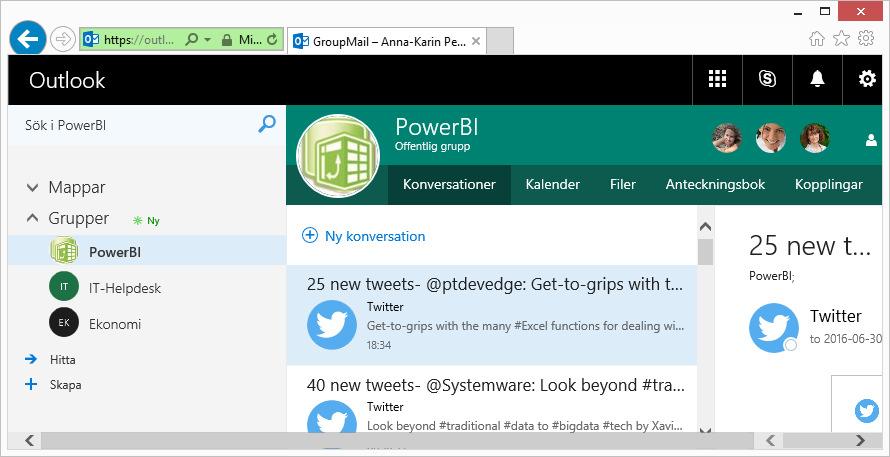Open browser favorites star icon
This screenshot has height=457, width=890.
click(x=841, y=38)
